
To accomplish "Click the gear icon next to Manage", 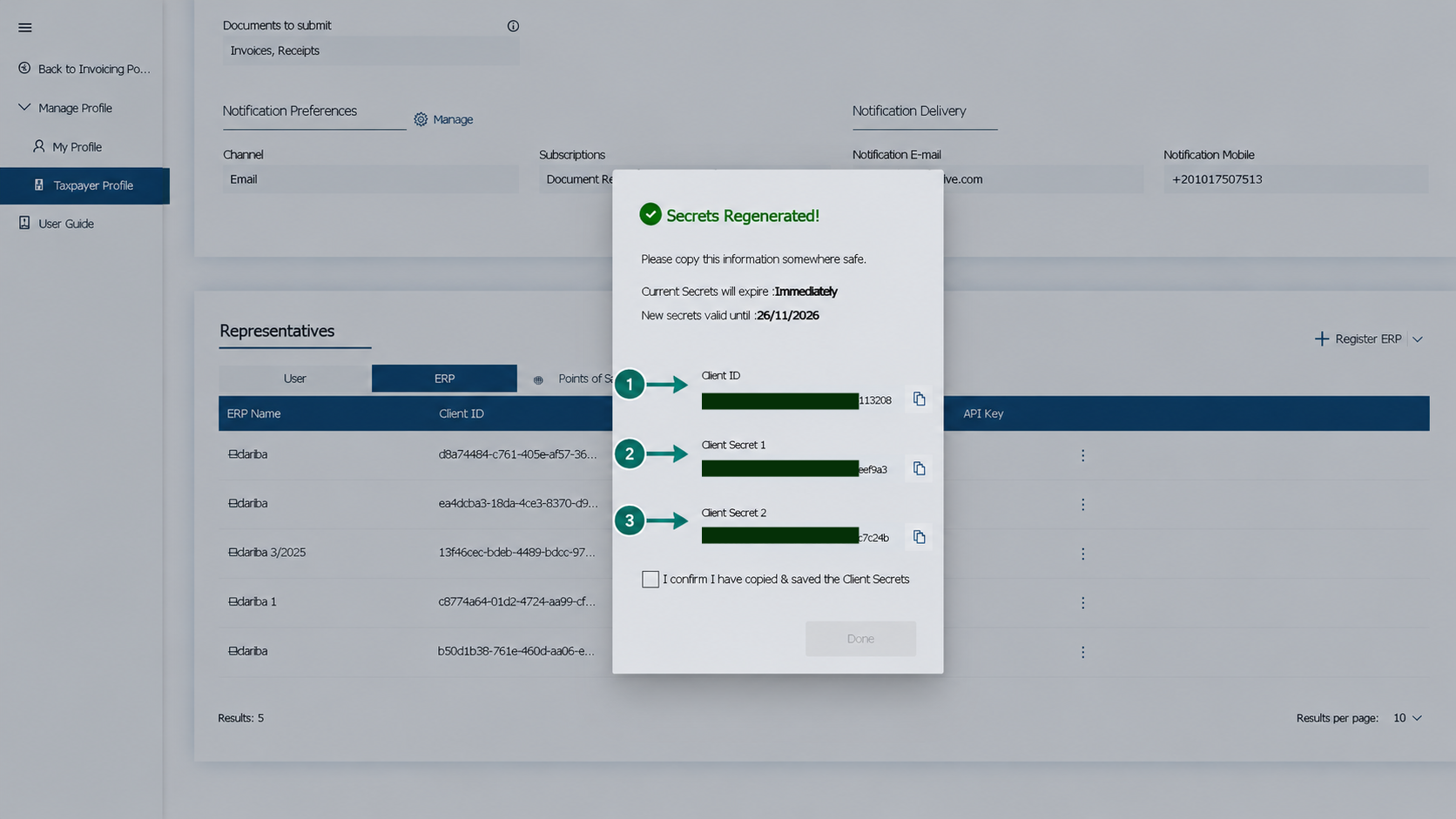I will [421, 119].
